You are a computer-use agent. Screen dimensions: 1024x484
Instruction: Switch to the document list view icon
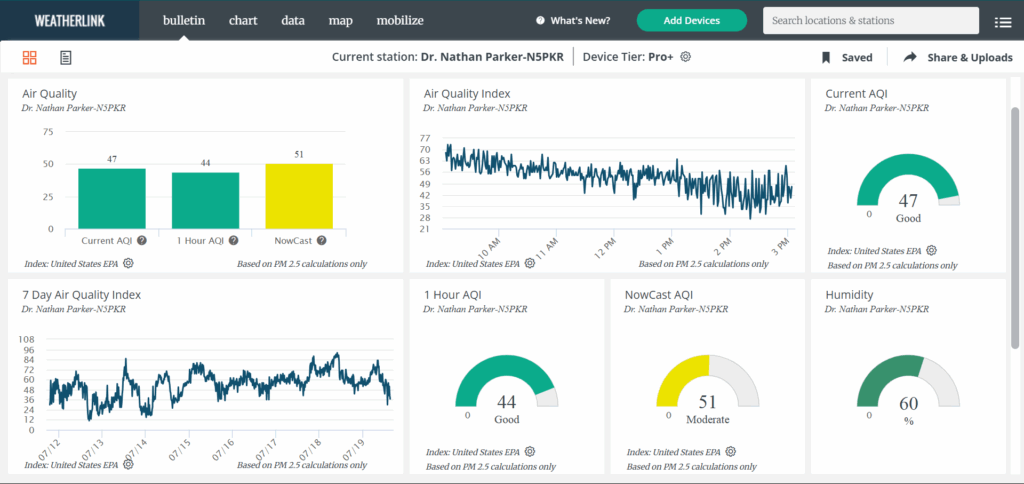(66, 58)
